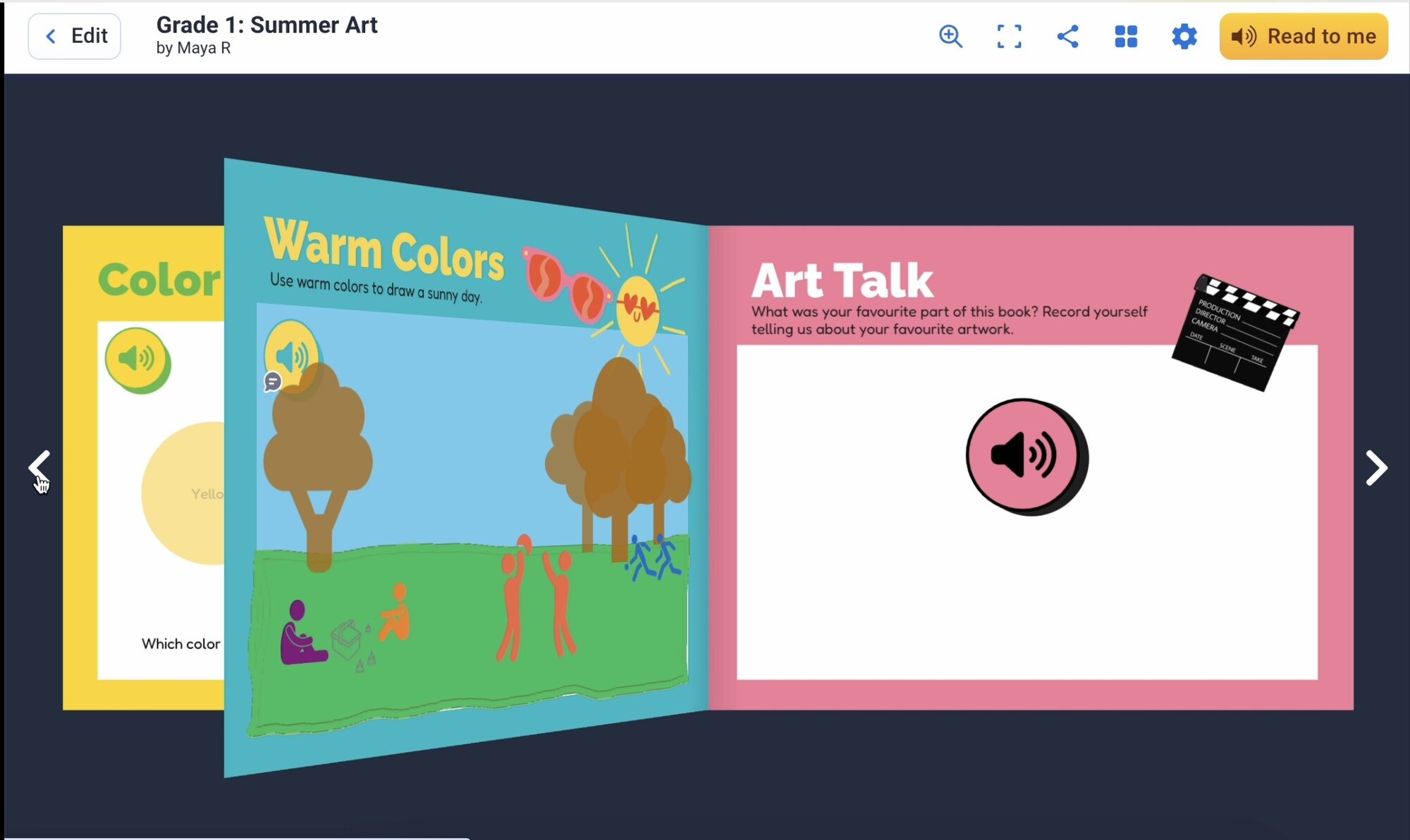The image size is (1410, 840).
Task: Open comment bubble on Warm Colors drawing
Action: (x=273, y=382)
